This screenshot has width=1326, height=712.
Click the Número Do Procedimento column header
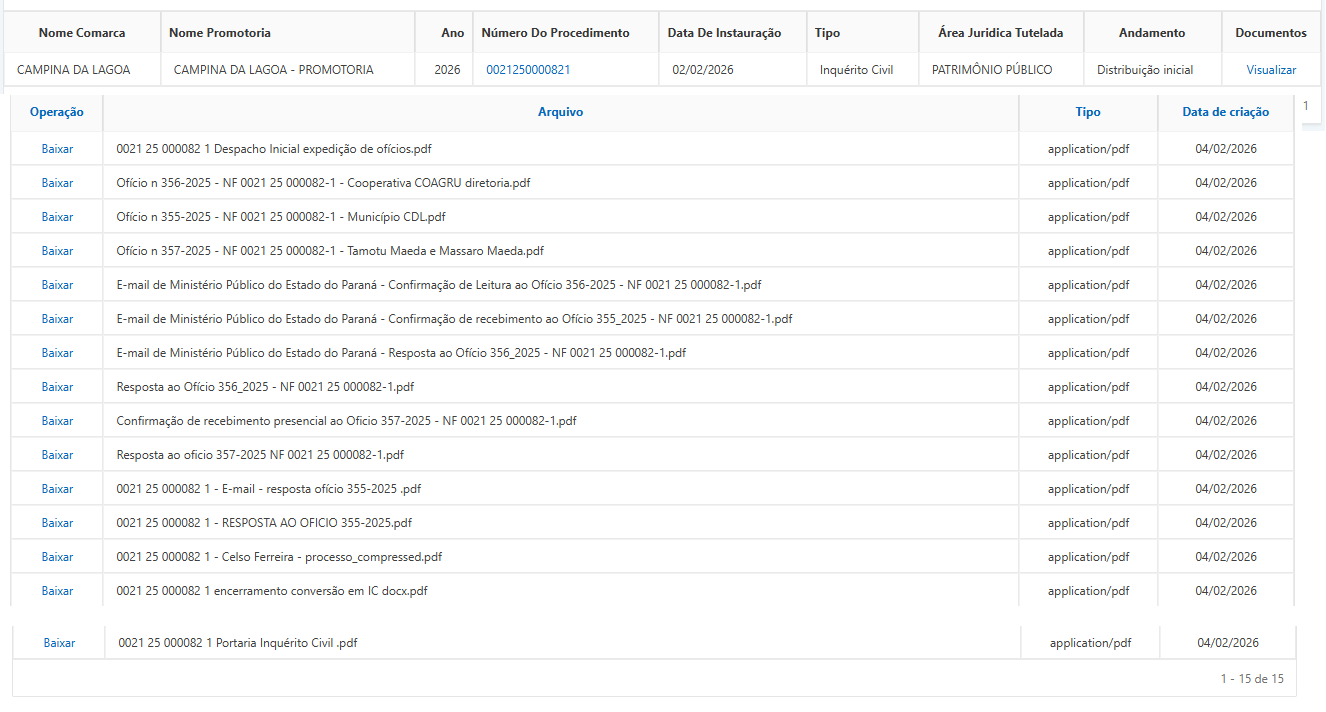555,33
